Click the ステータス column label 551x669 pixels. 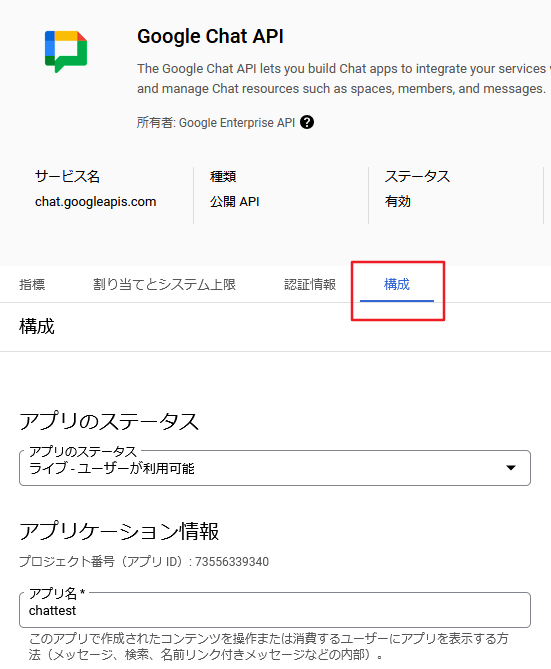point(417,176)
